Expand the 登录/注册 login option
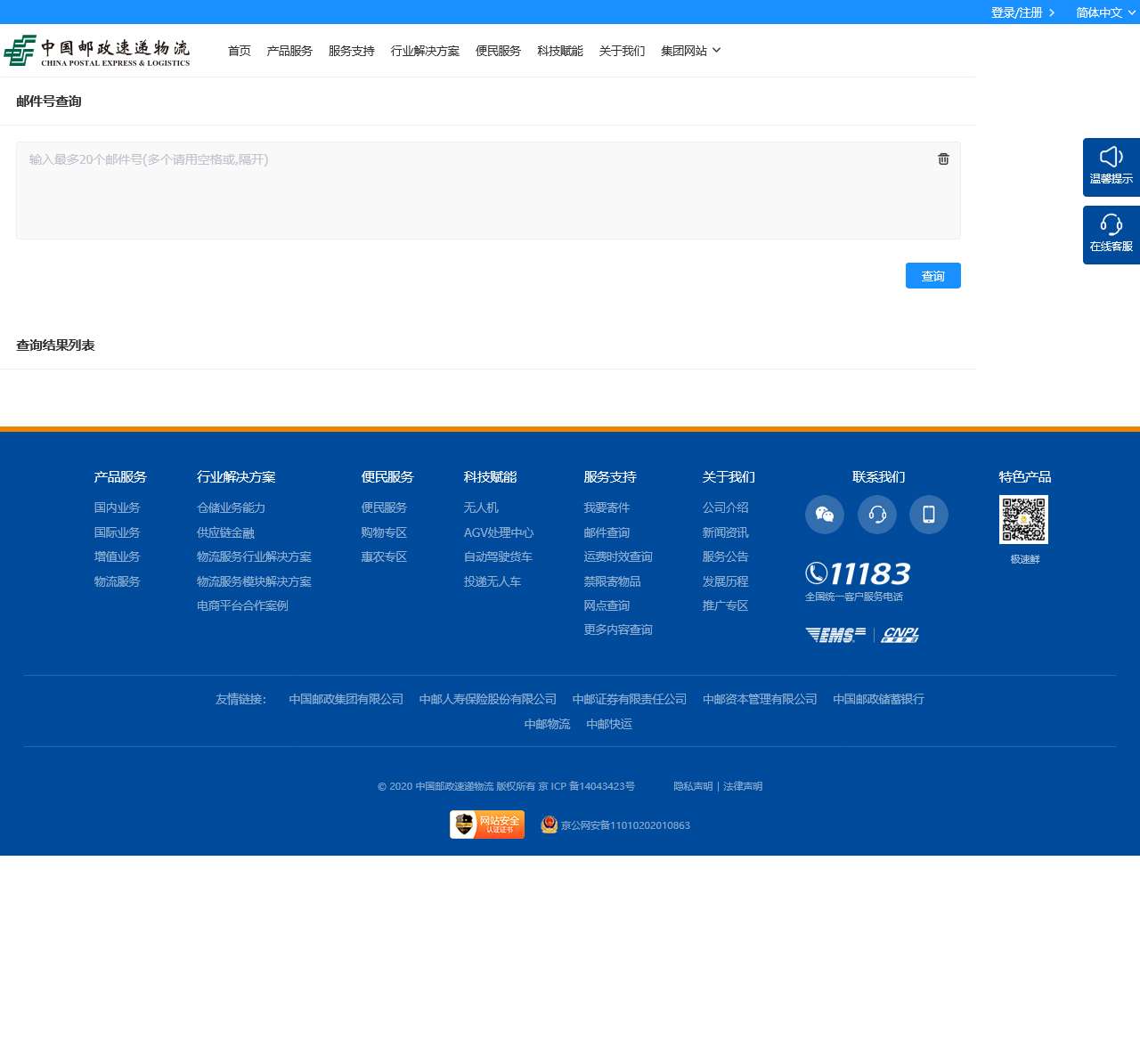Viewport: 1140px width, 1064px height. 1022,12
